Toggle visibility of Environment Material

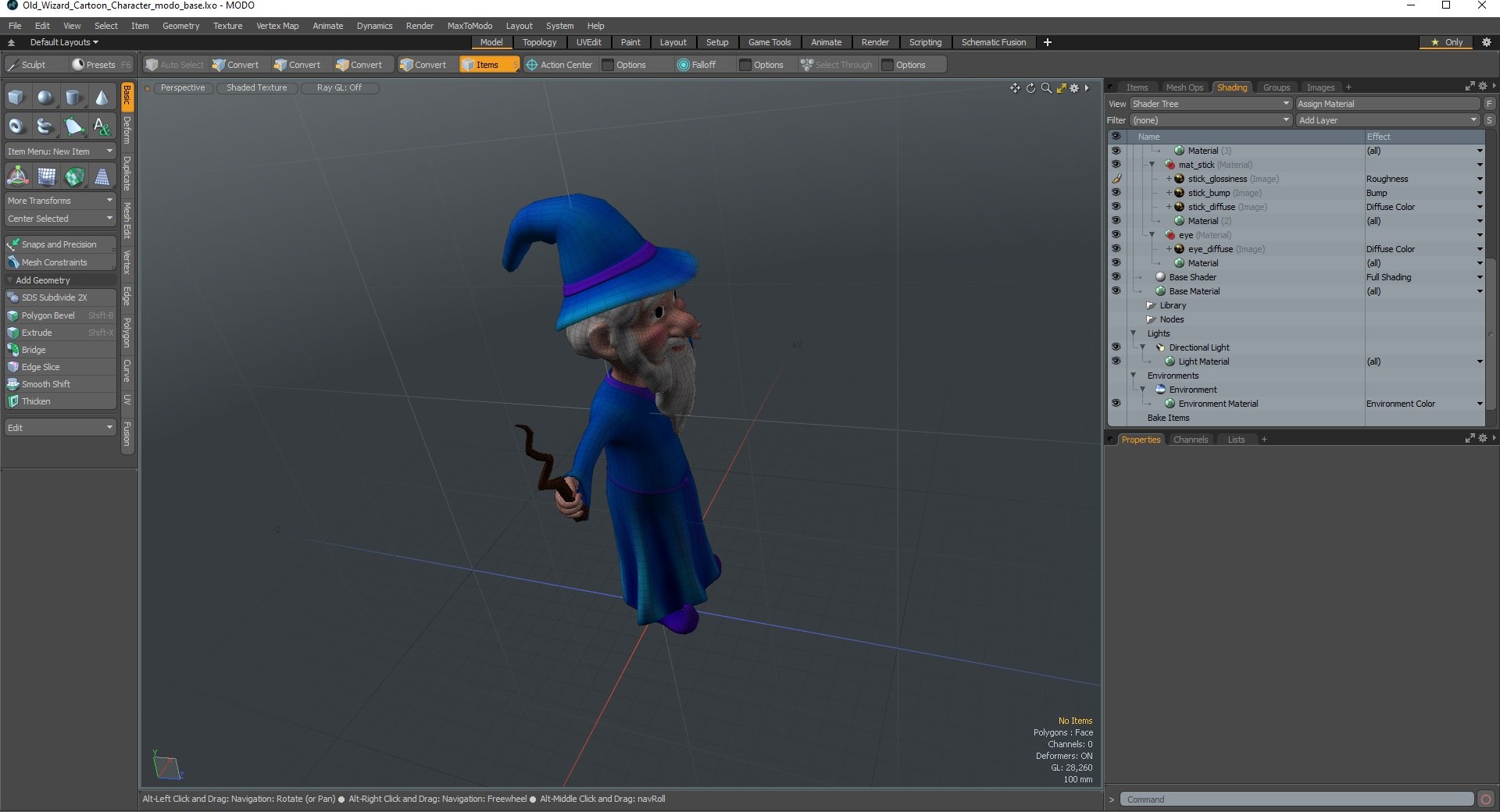1116,404
